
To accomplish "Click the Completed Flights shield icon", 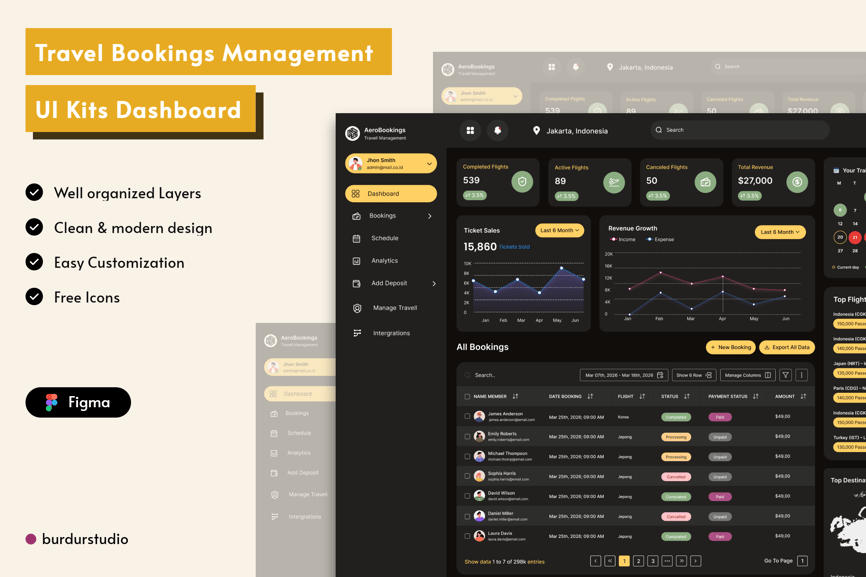I will [x=521, y=182].
